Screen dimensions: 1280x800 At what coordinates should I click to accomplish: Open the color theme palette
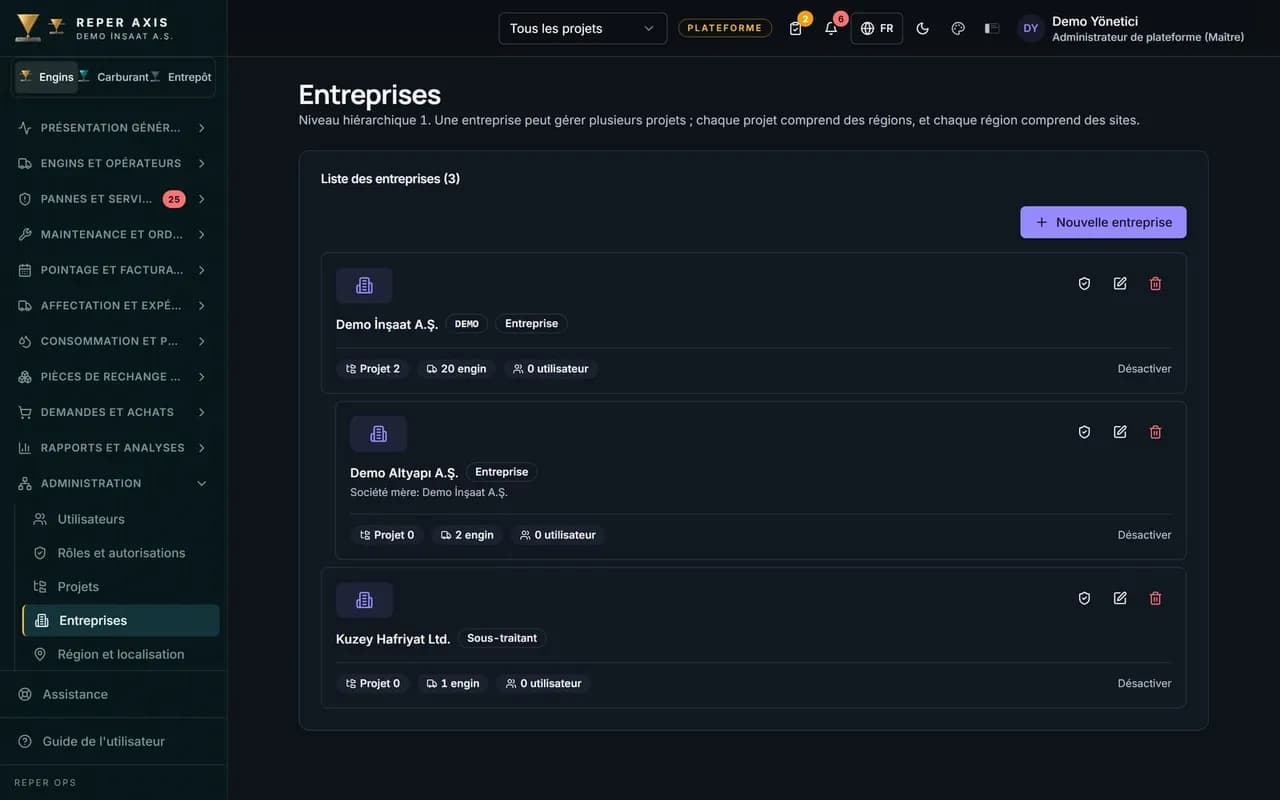coord(958,28)
